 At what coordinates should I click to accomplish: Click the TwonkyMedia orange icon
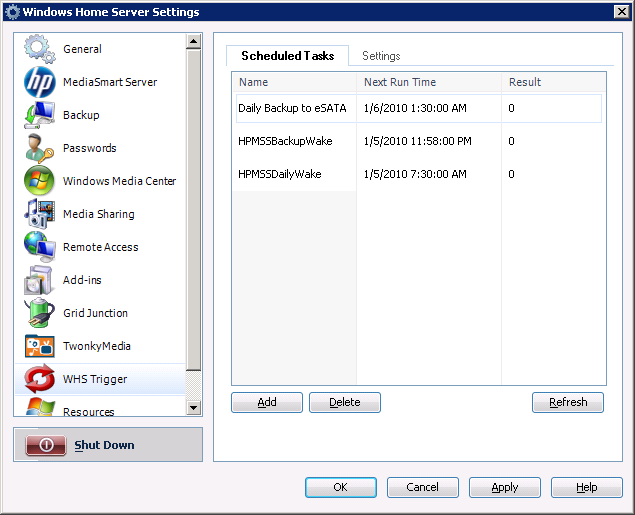39,346
